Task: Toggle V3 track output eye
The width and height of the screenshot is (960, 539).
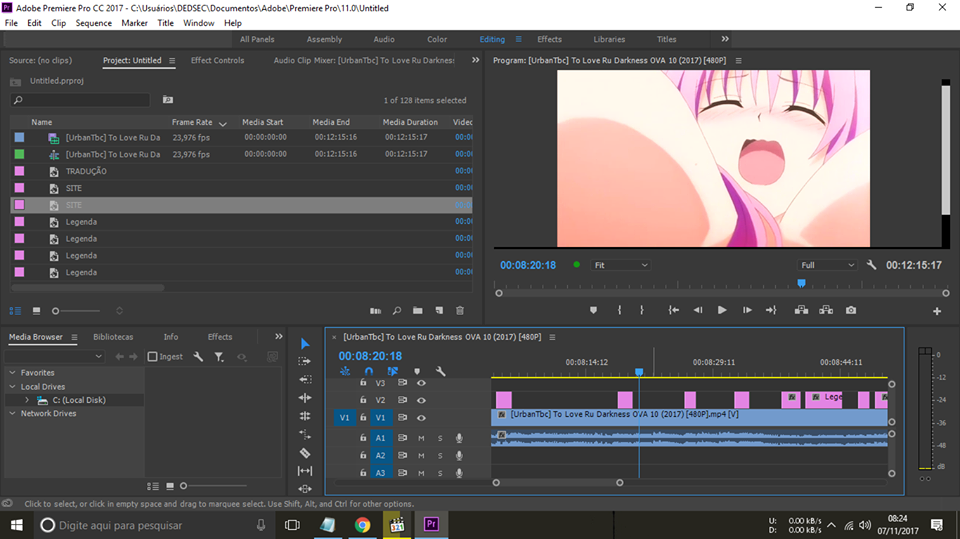Action: 421,383
